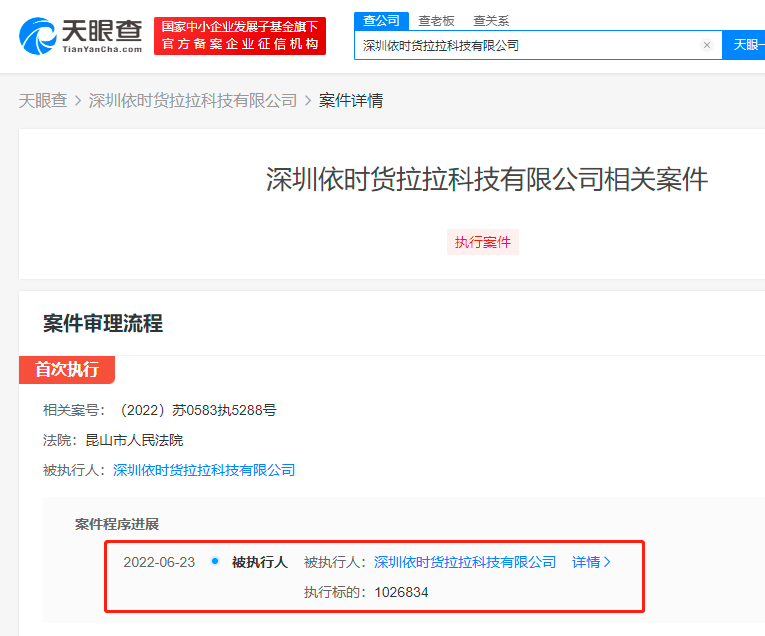Expand 详情 for the 2022-06-23 entry
765x636 pixels.
point(591,562)
